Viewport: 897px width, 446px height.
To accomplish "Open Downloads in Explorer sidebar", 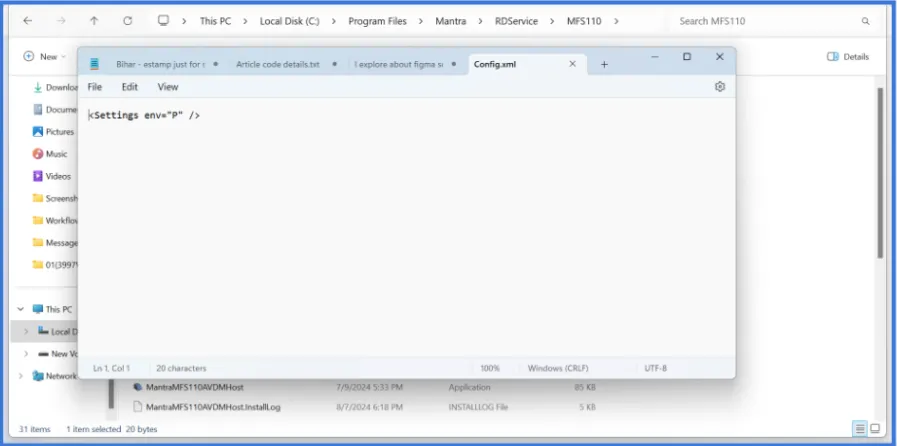I will (x=55, y=87).
